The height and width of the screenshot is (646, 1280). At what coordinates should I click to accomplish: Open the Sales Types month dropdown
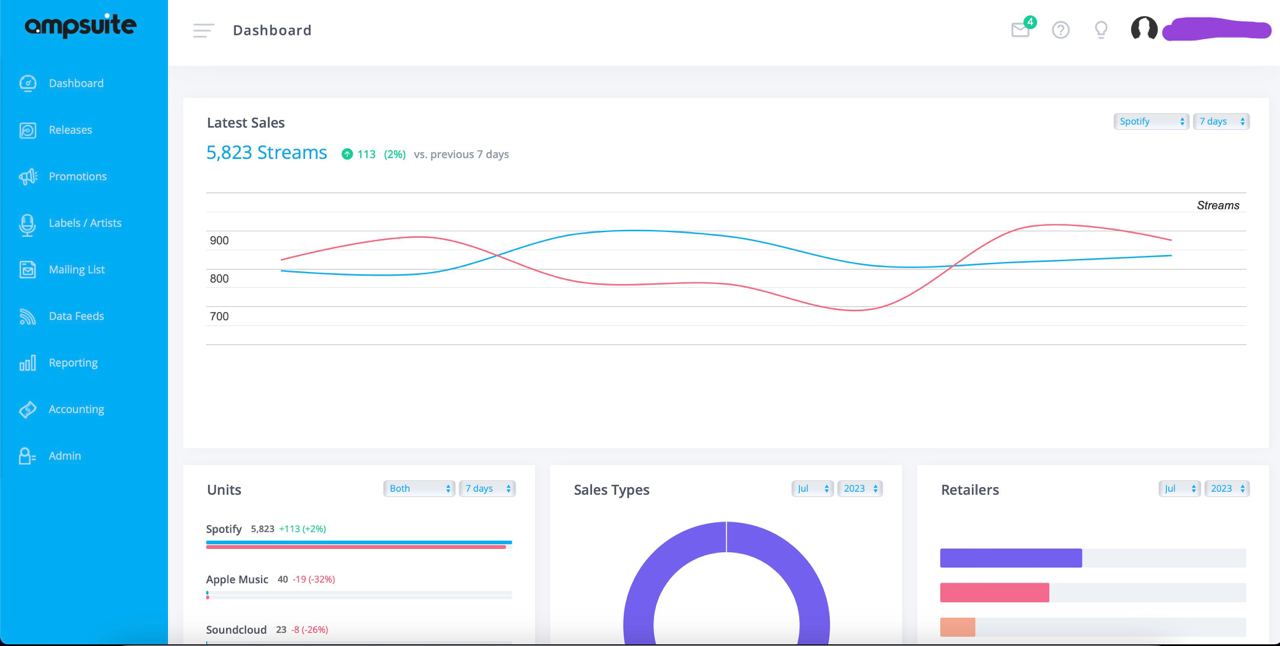[812, 488]
